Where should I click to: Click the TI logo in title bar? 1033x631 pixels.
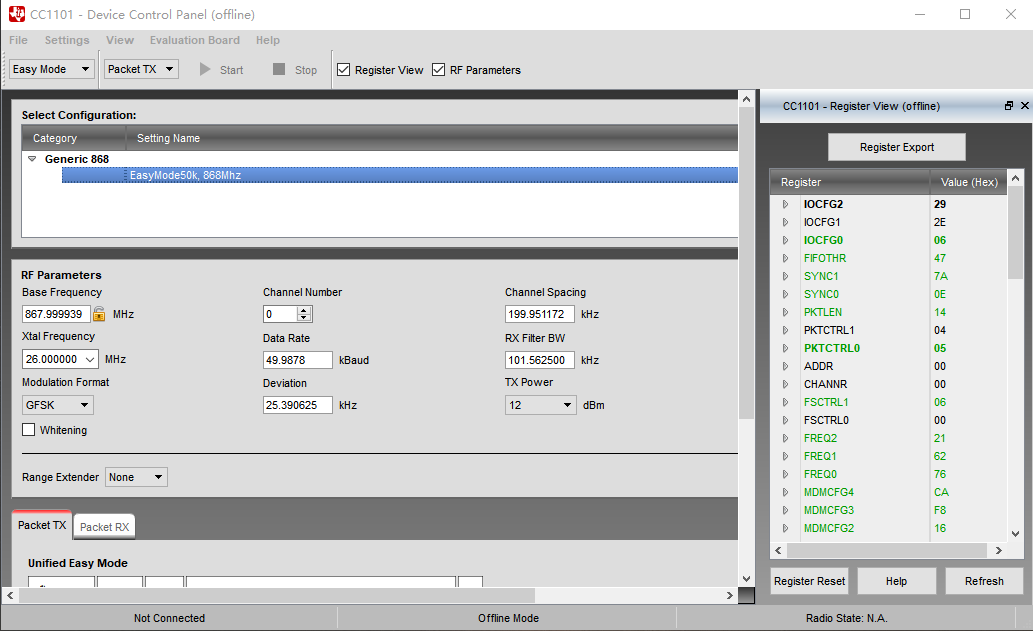16,14
